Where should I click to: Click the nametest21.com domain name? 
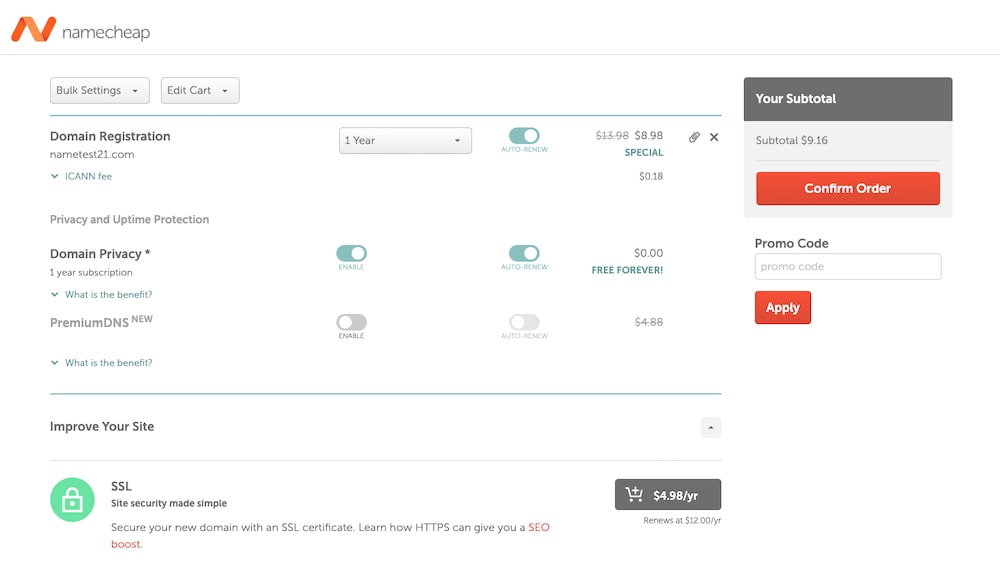[92, 154]
